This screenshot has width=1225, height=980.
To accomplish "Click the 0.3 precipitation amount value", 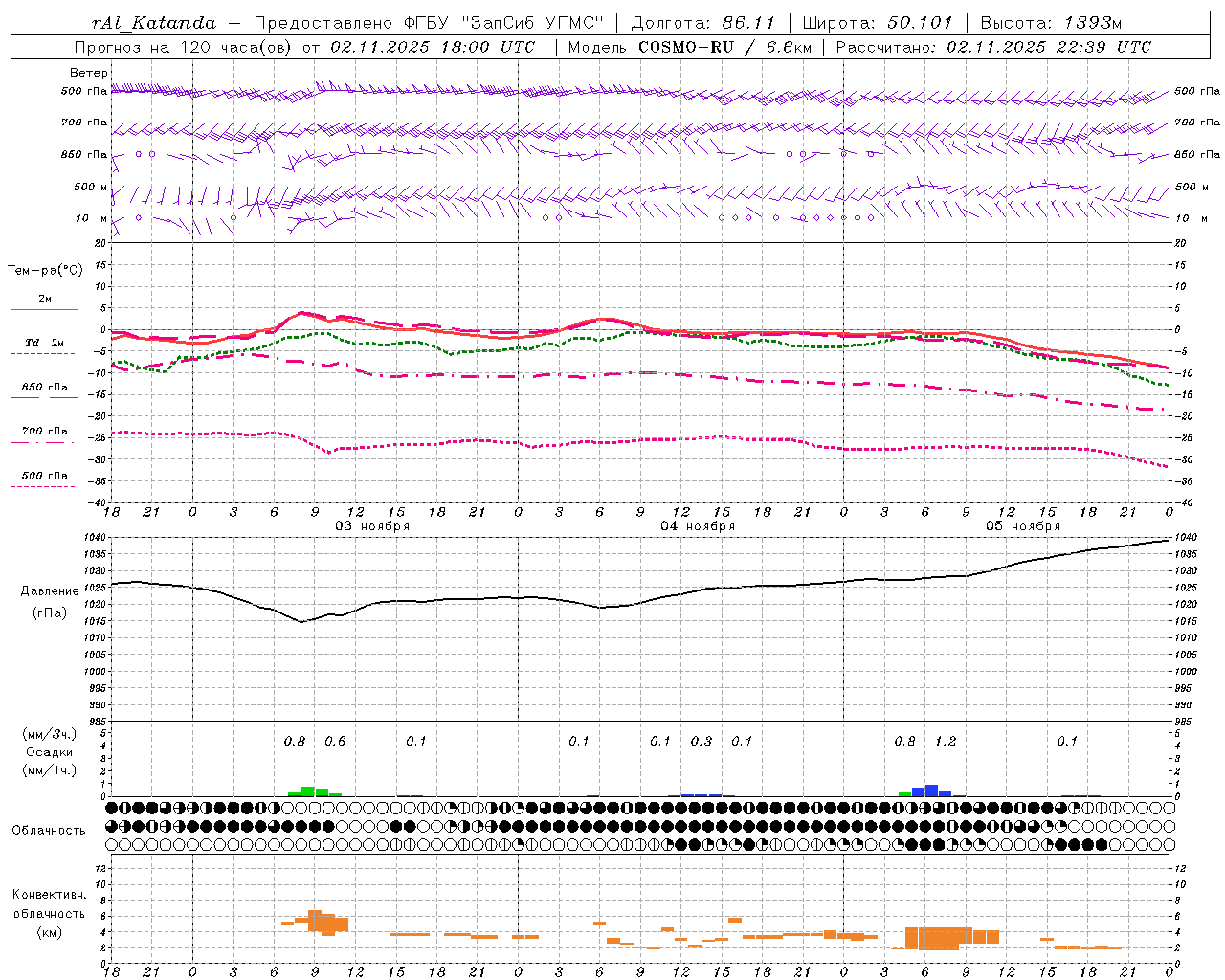I will (702, 741).
